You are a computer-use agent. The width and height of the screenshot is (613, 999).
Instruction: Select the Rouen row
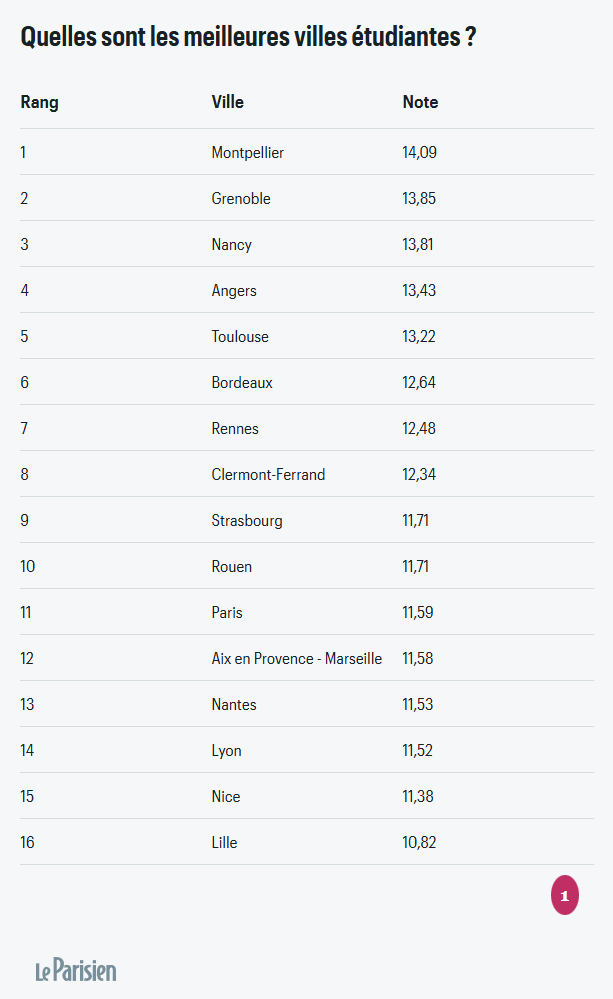[x=306, y=566]
